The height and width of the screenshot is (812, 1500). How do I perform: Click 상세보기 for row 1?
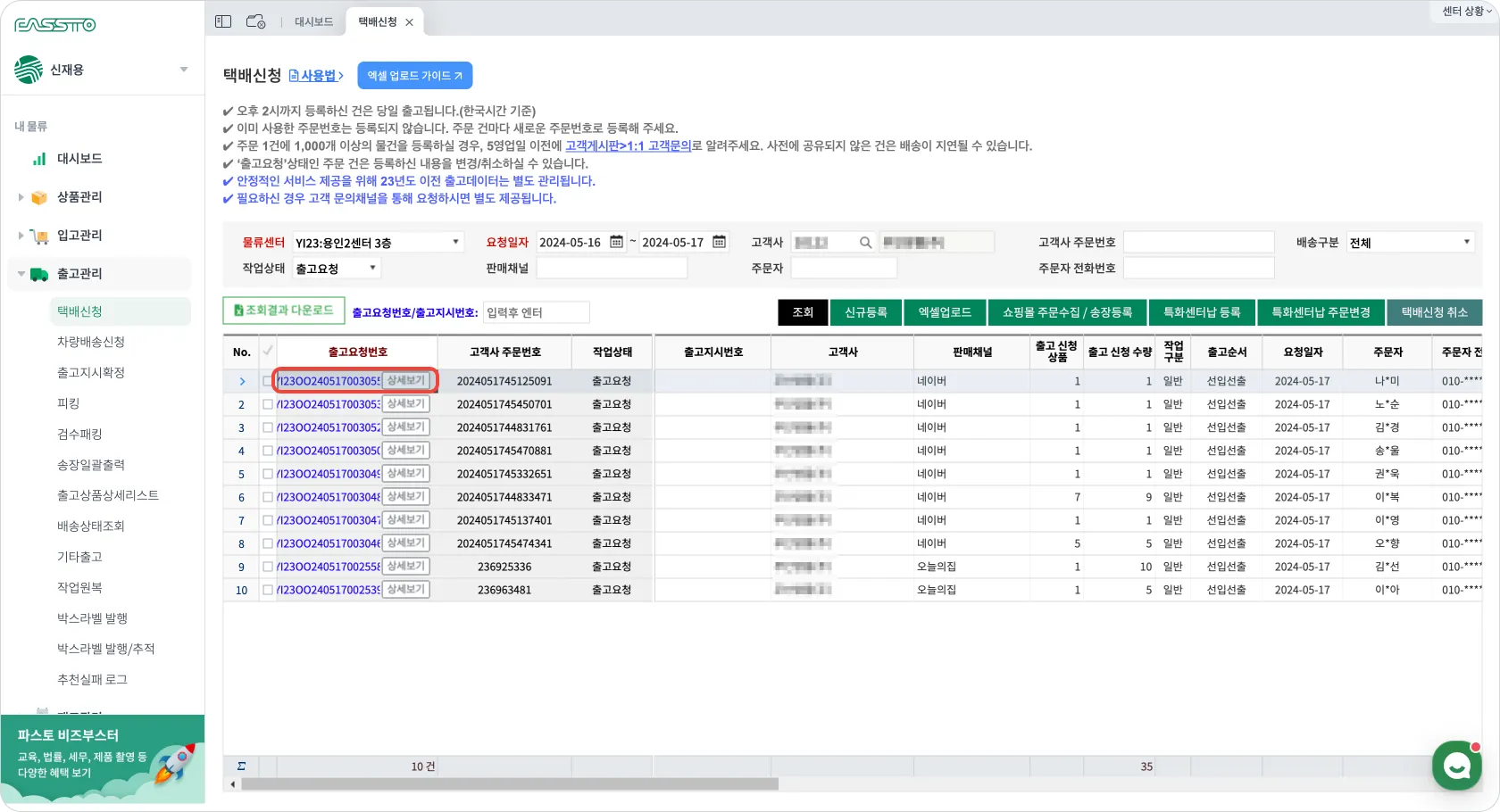[405, 381]
